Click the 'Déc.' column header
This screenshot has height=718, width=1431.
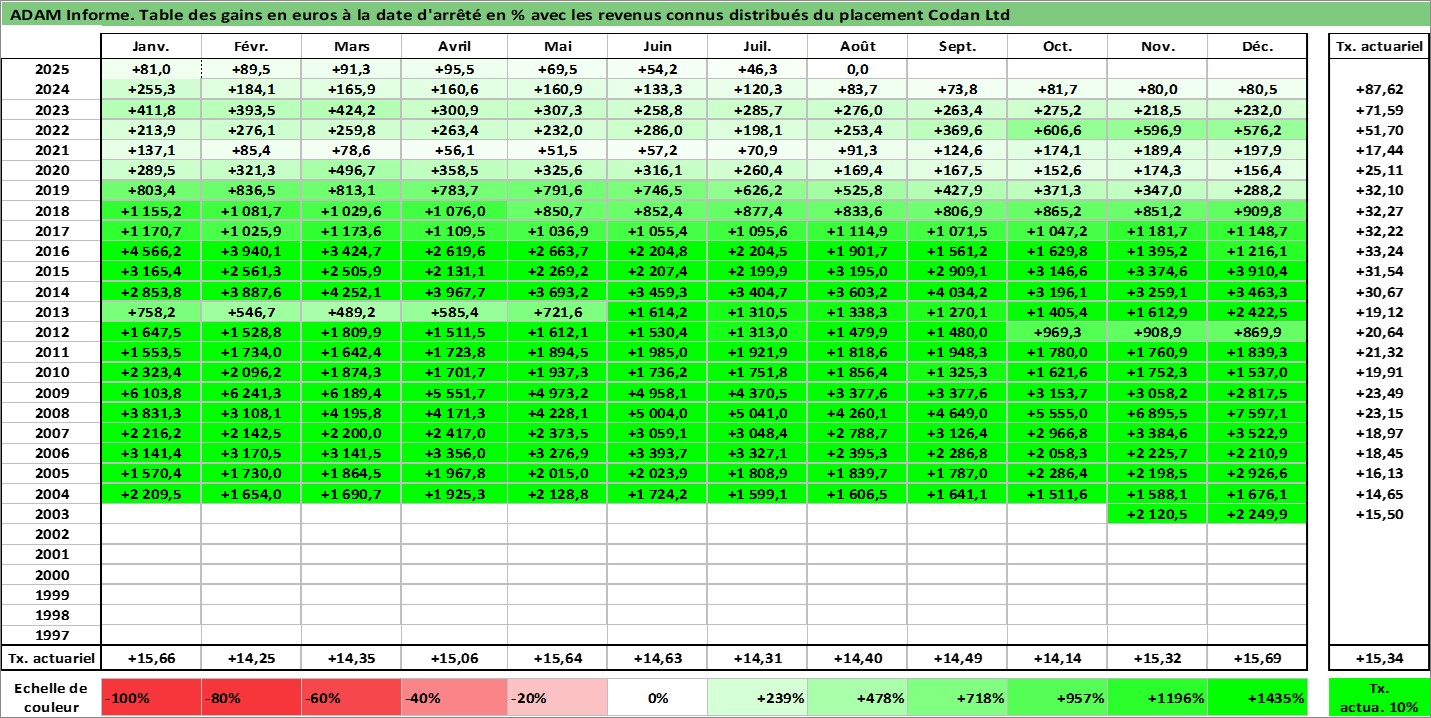1257,47
